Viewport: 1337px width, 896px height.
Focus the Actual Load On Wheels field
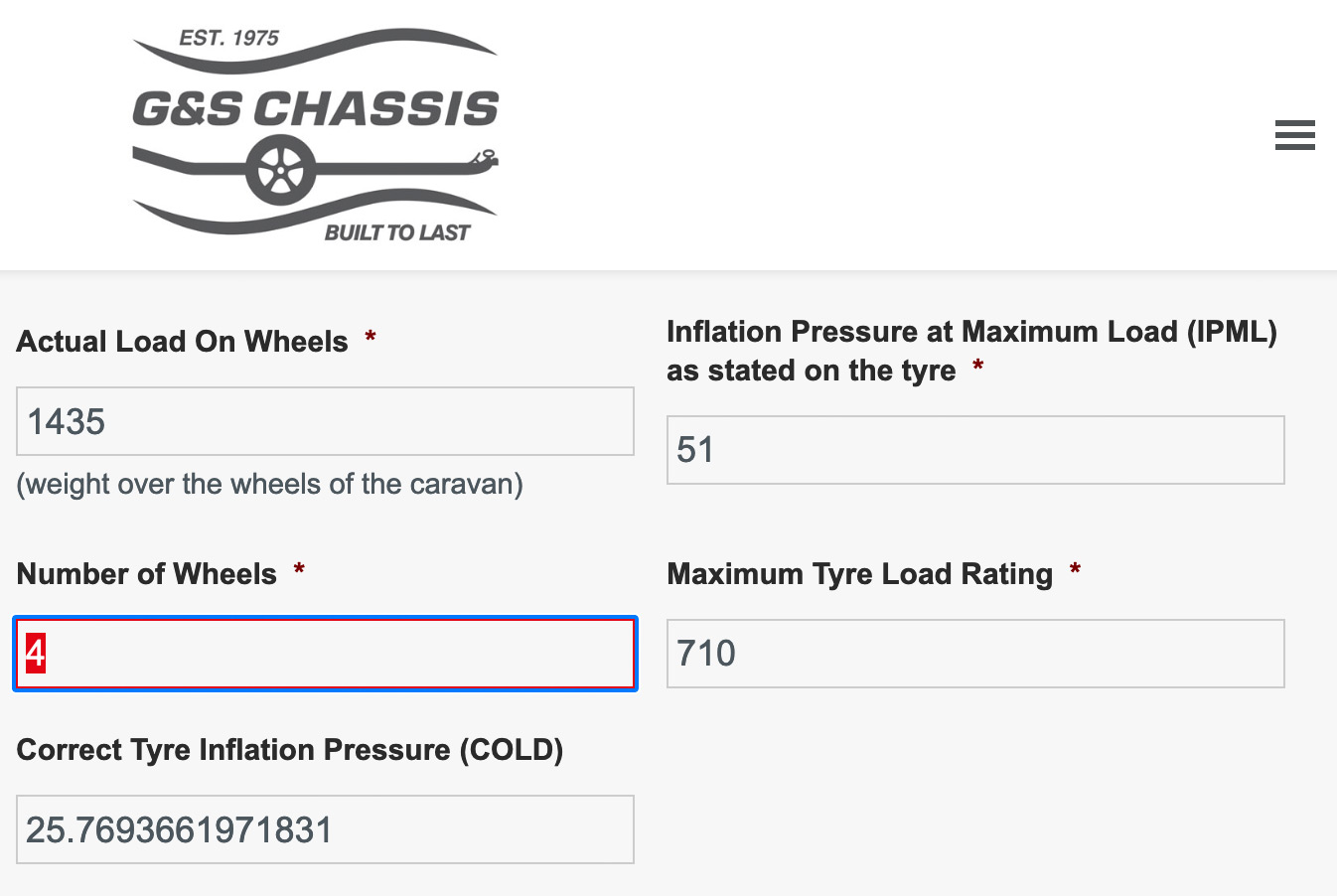[325, 421]
